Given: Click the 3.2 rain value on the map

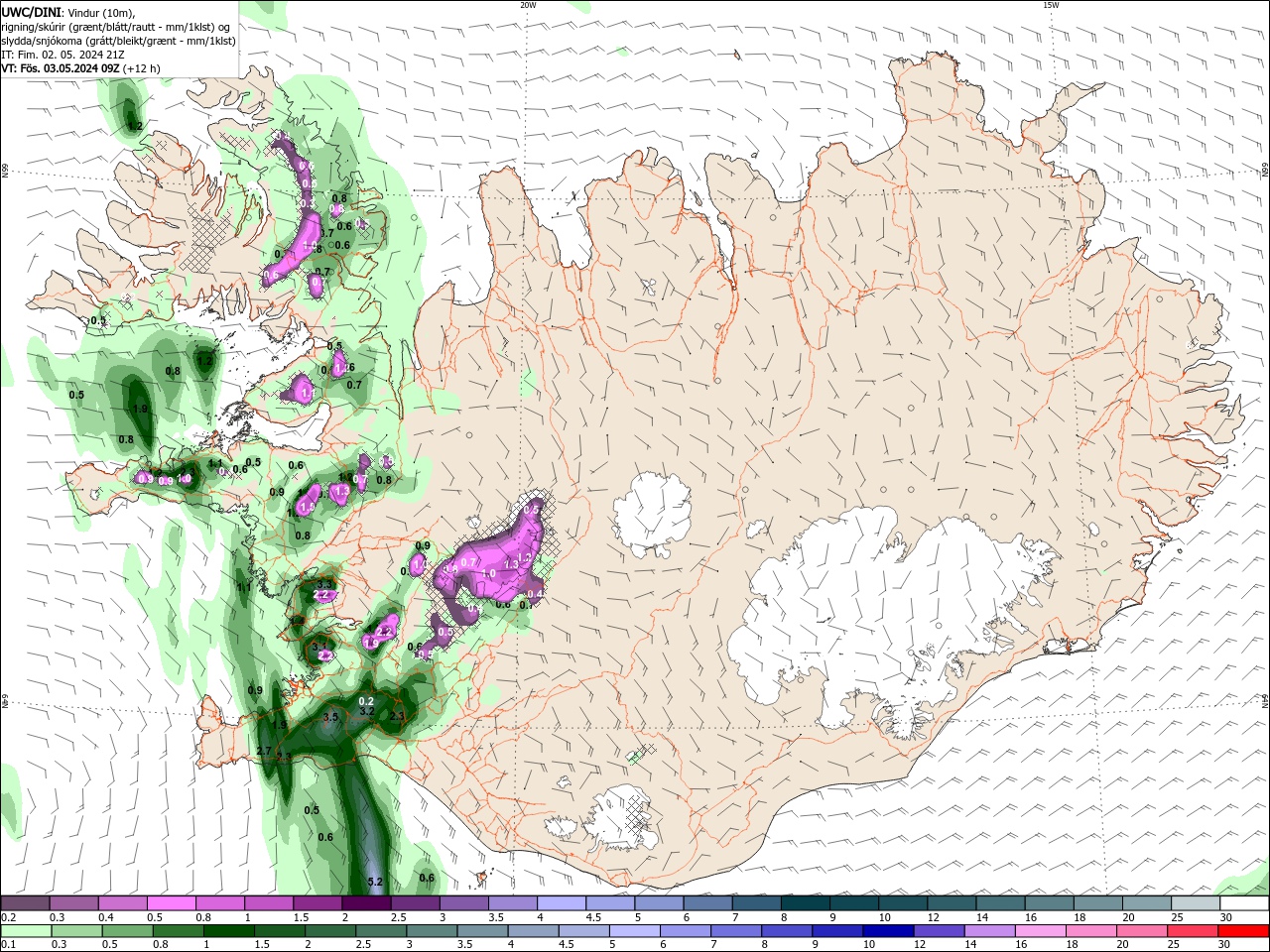Looking at the screenshot, I should pos(366,711).
